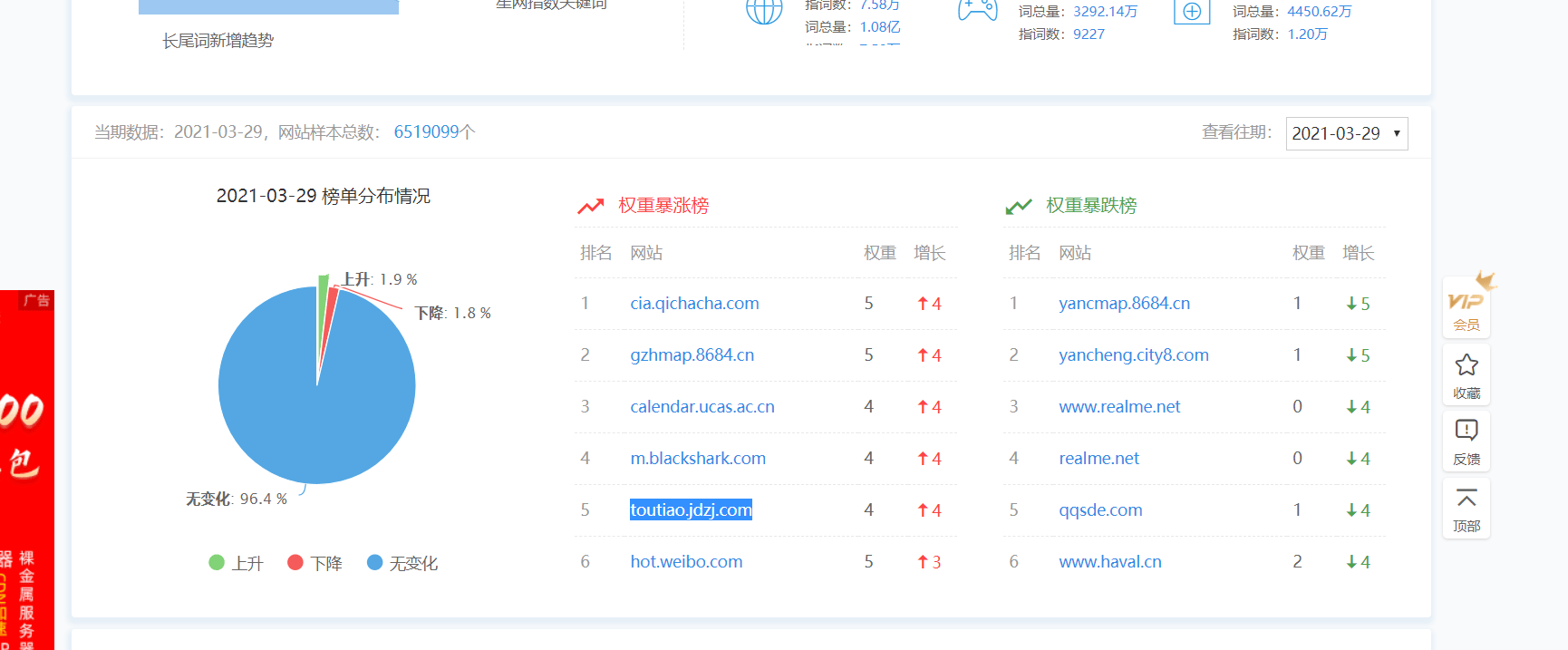Click the 权重暴跌榜 heading

coord(1091,206)
